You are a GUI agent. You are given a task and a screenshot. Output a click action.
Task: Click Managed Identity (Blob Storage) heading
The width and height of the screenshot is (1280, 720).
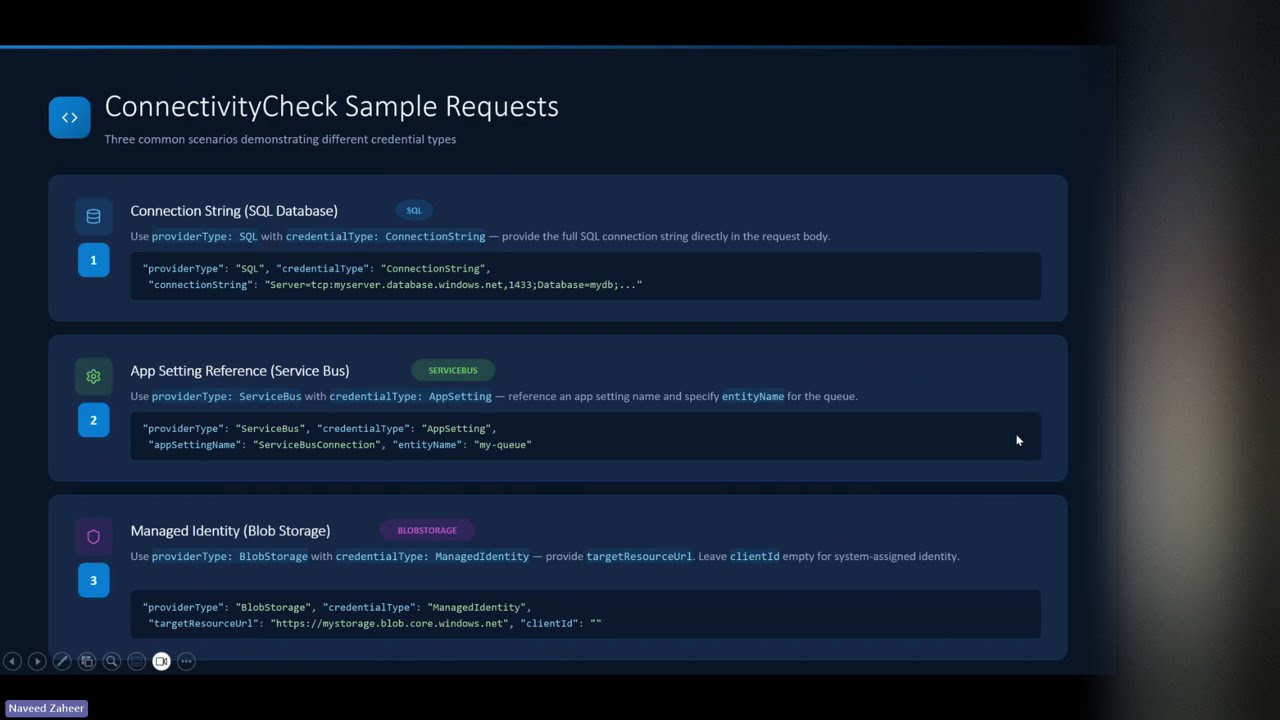[x=230, y=530]
